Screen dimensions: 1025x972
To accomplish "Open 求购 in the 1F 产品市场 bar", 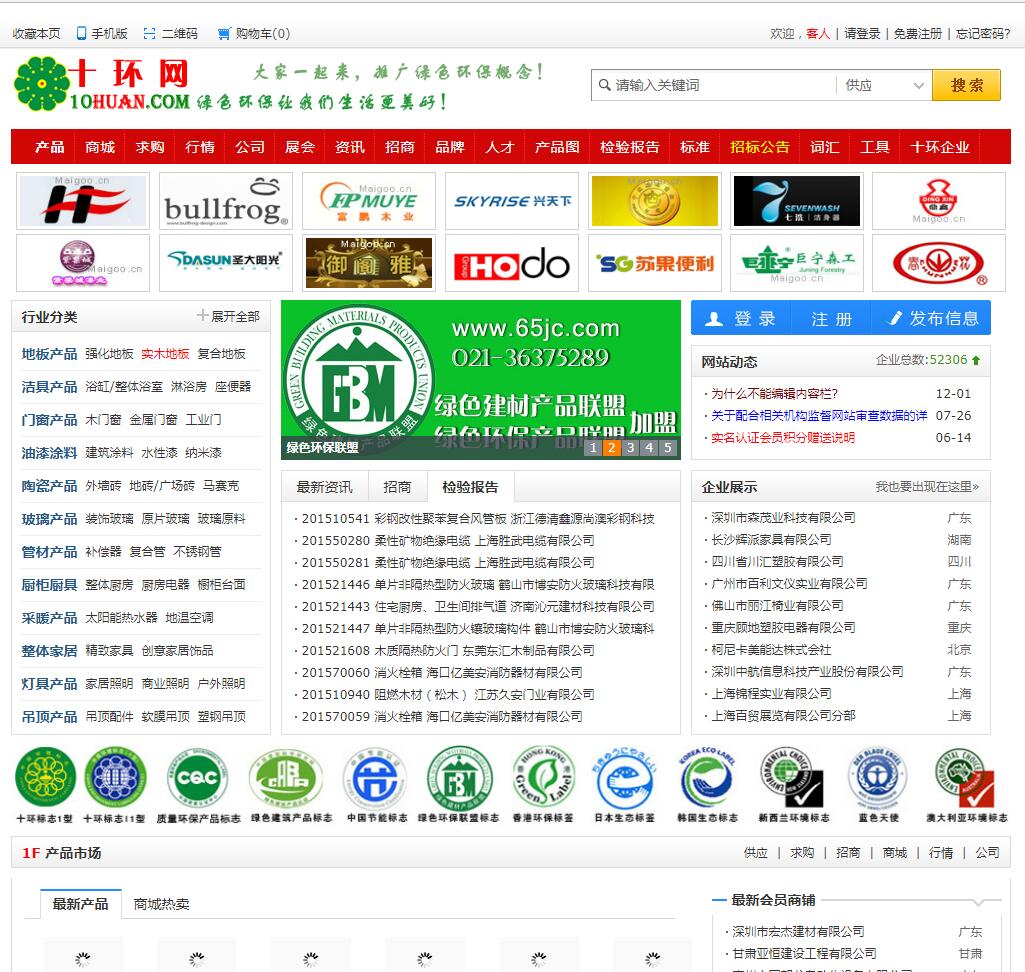I will click(802, 852).
